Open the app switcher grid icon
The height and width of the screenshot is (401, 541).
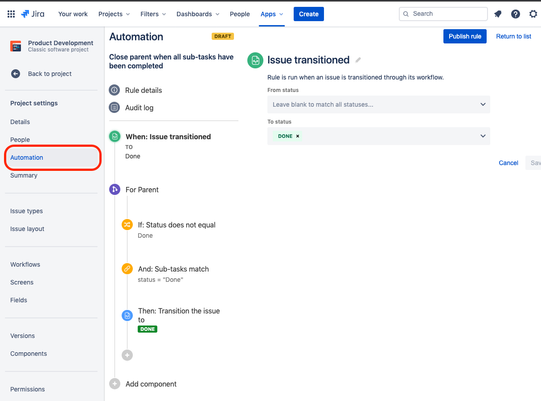point(11,14)
